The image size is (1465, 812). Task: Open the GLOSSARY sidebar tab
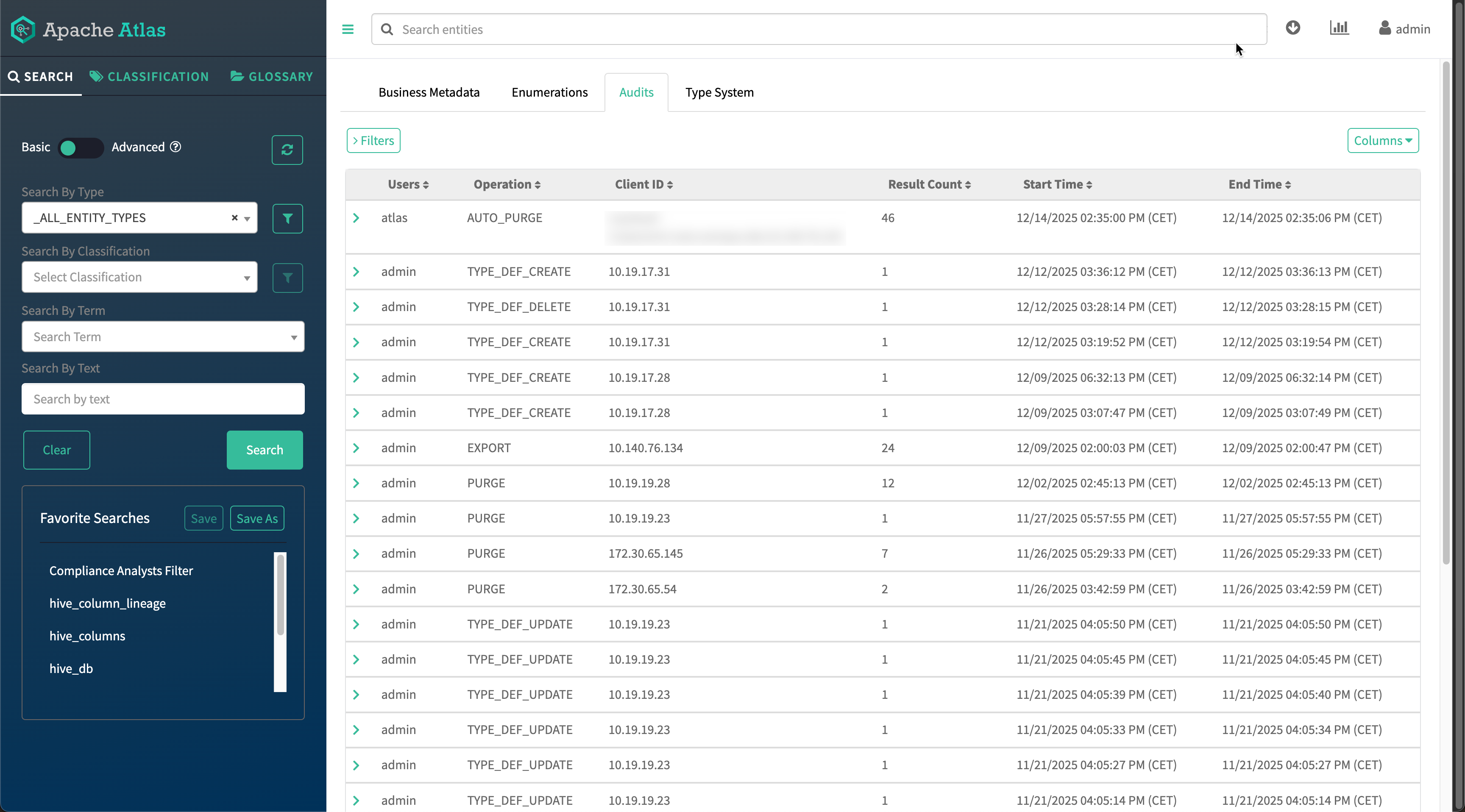pos(272,76)
